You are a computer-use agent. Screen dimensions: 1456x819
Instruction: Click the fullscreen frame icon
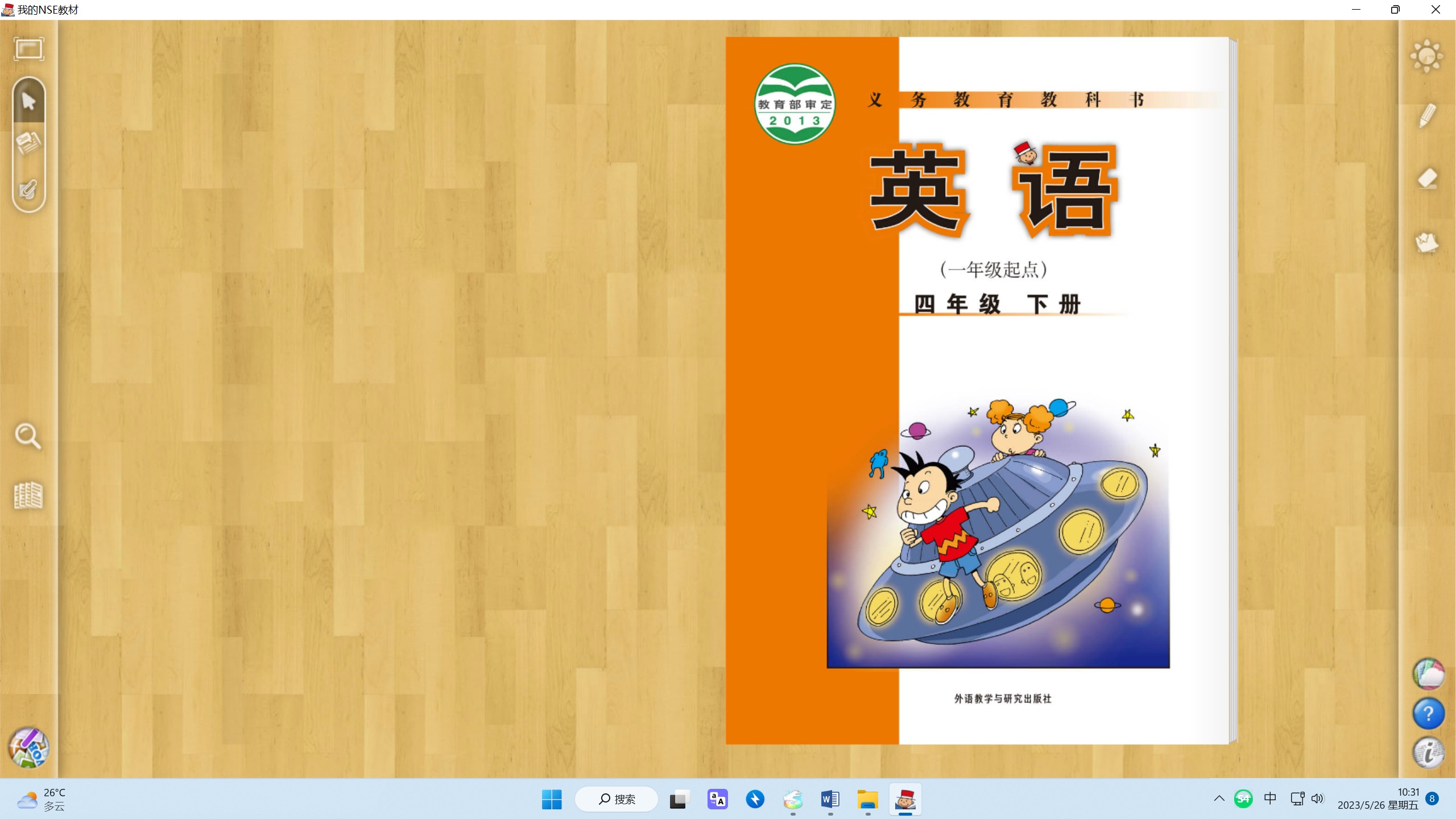[x=28, y=49]
